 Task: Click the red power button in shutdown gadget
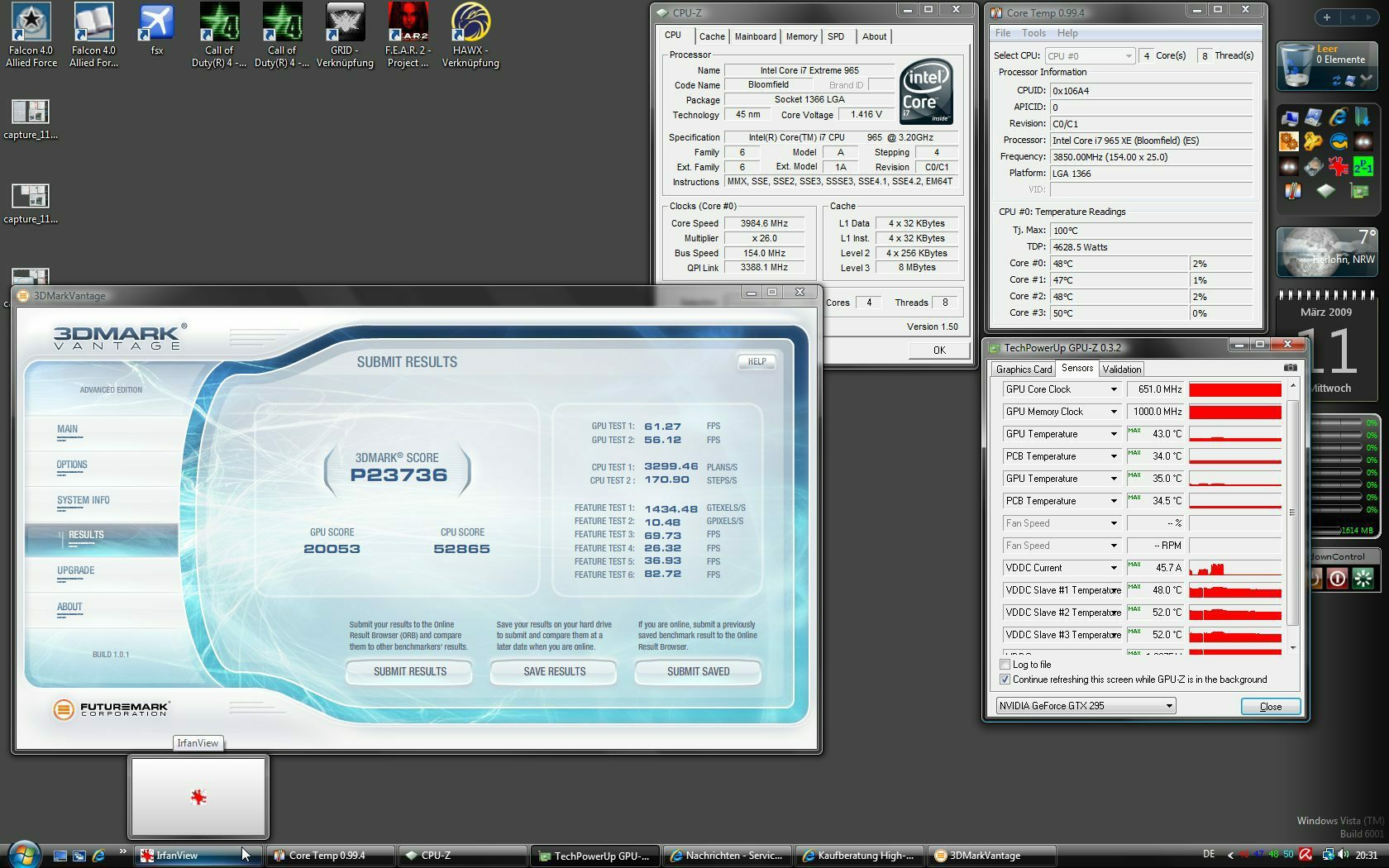(x=1337, y=579)
